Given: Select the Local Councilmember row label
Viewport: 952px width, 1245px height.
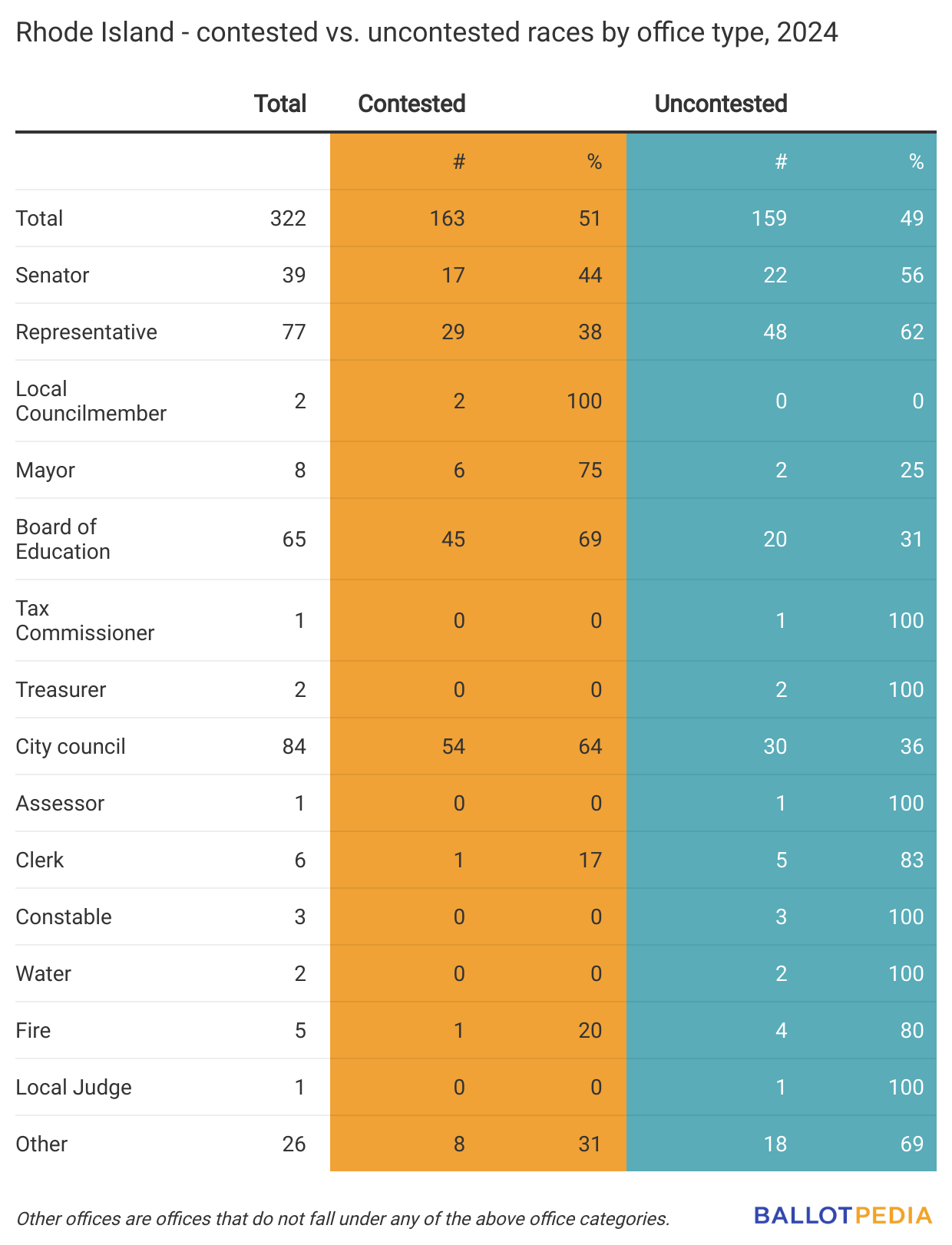Looking at the screenshot, I should 91,401.
